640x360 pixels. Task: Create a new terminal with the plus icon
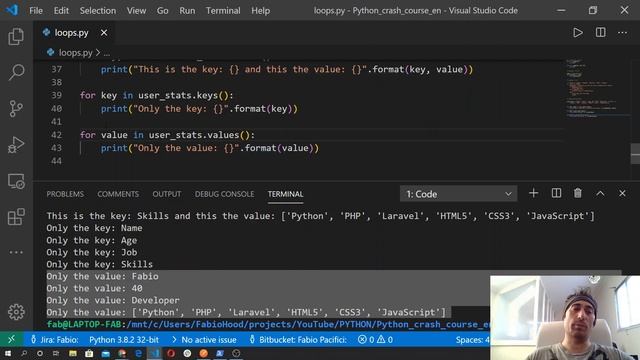tap(533, 193)
